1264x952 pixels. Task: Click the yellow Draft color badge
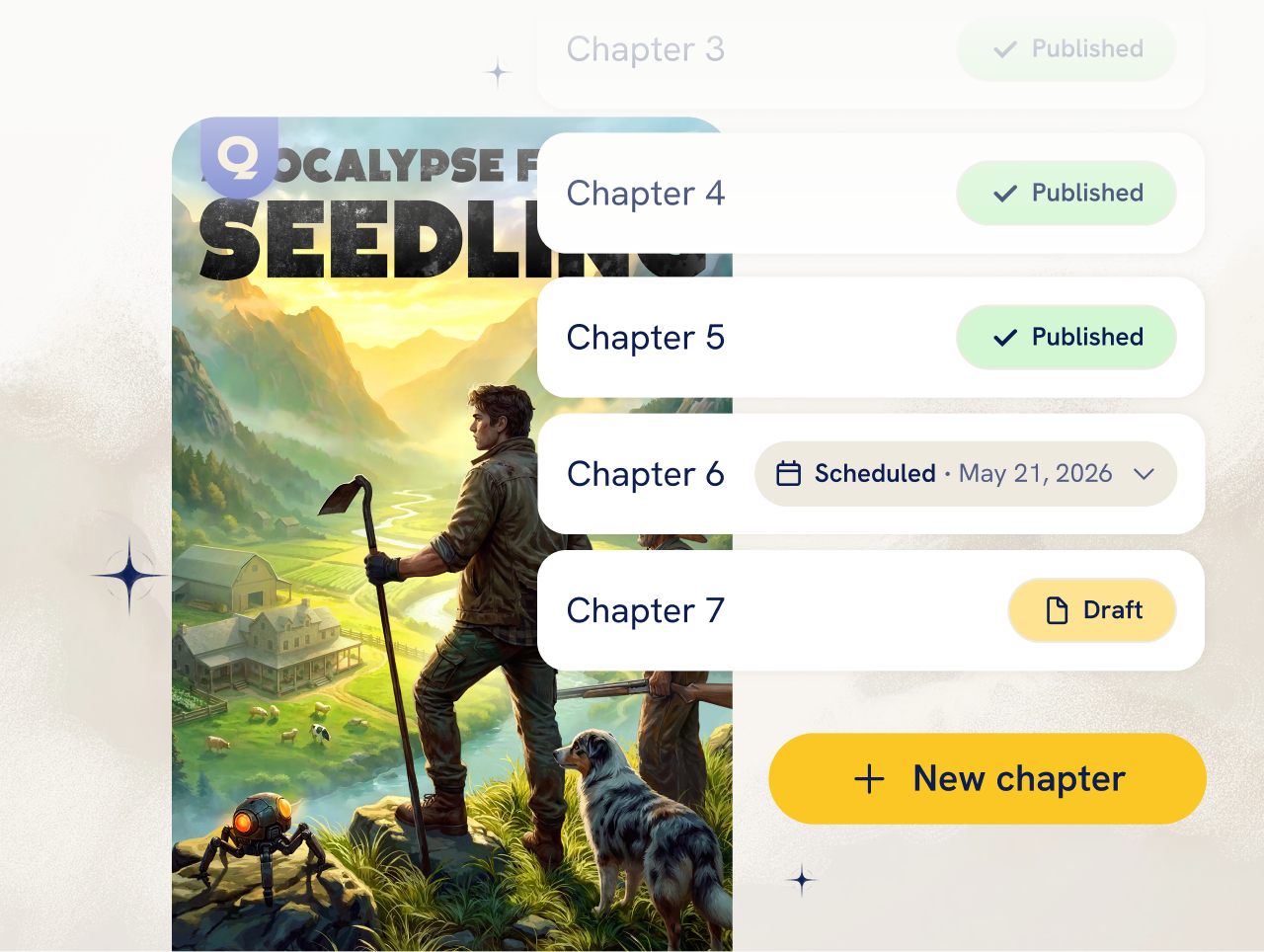(1092, 610)
